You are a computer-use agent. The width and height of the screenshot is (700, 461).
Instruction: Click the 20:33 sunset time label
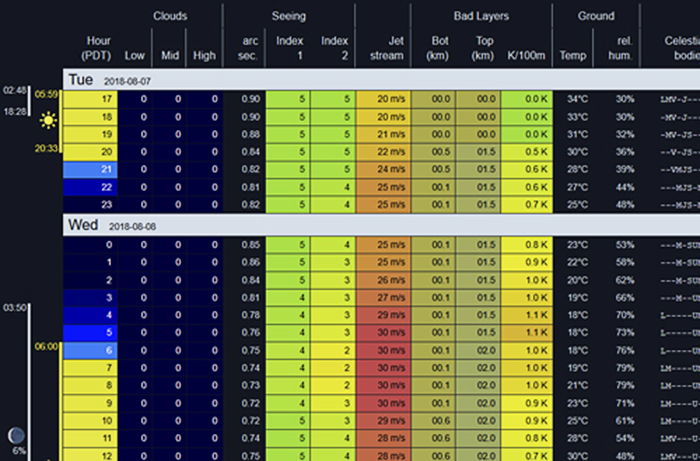pos(46,148)
